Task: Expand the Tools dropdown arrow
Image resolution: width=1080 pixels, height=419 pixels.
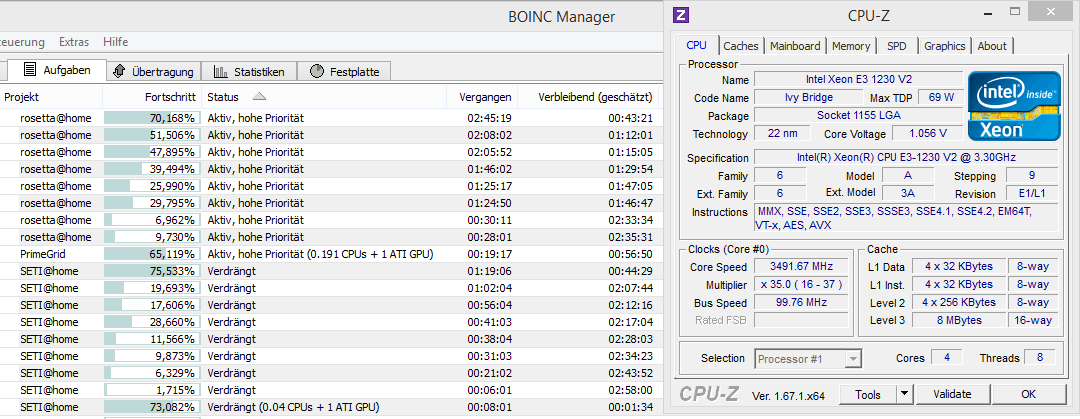Action: tap(904, 395)
